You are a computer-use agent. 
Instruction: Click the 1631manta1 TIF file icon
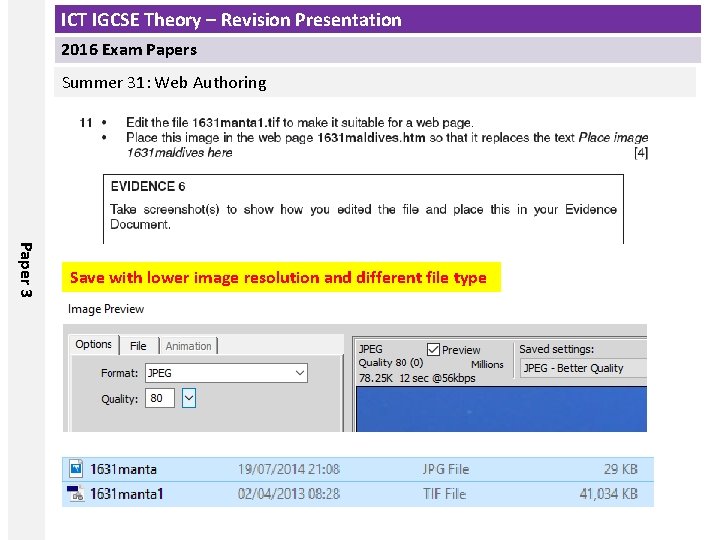click(76, 494)
